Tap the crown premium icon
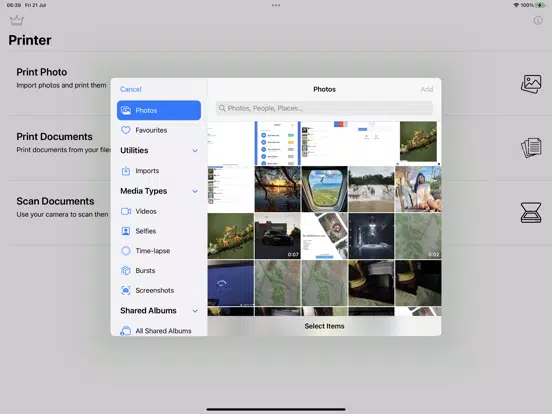The image size is (552, 414). (x=17, y=21)
